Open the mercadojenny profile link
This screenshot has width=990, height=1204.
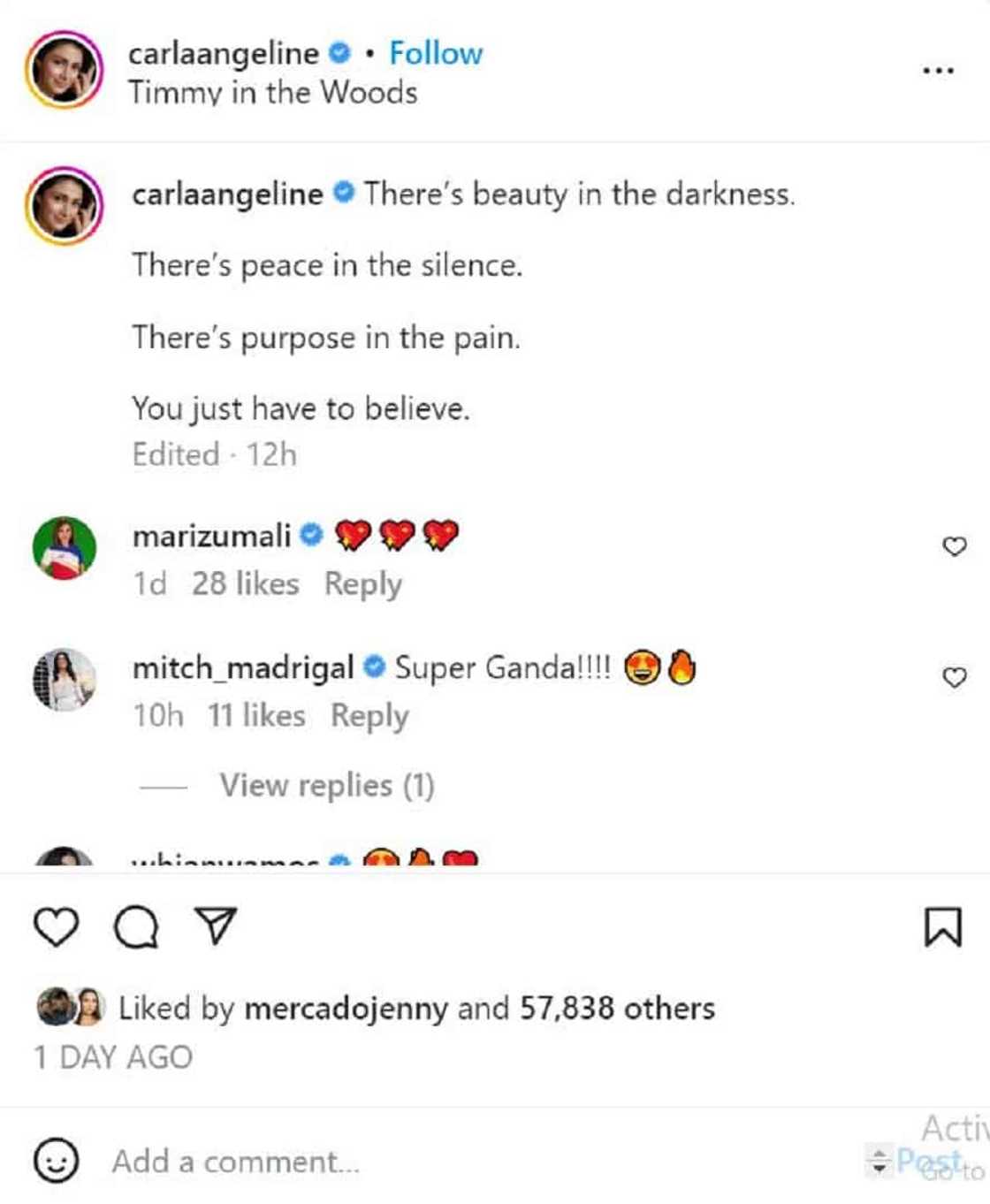click(346, 1009)
